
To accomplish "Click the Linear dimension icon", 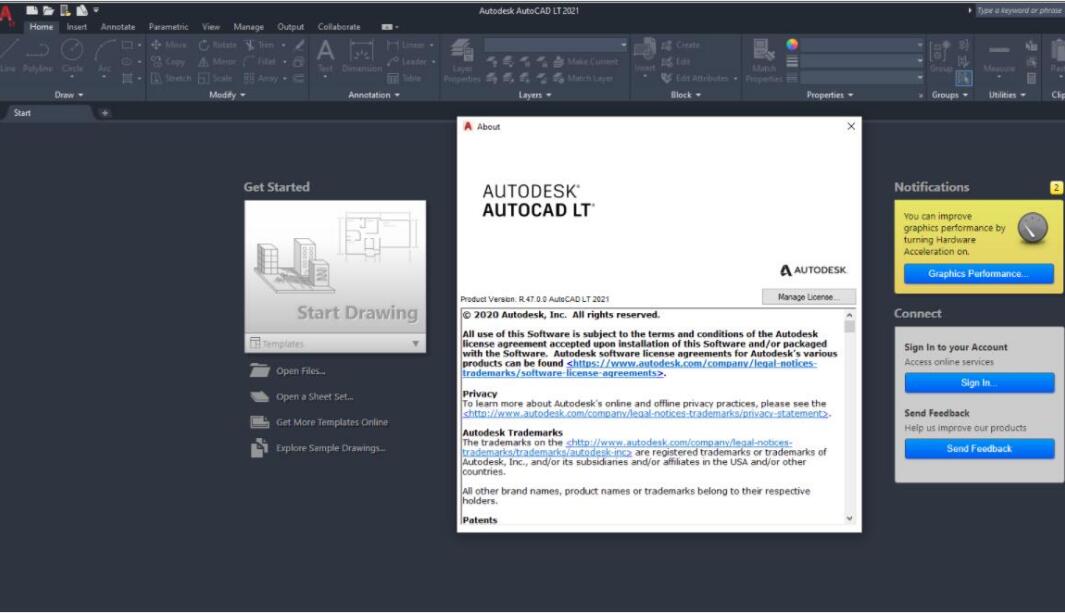I will click(406, 45).
